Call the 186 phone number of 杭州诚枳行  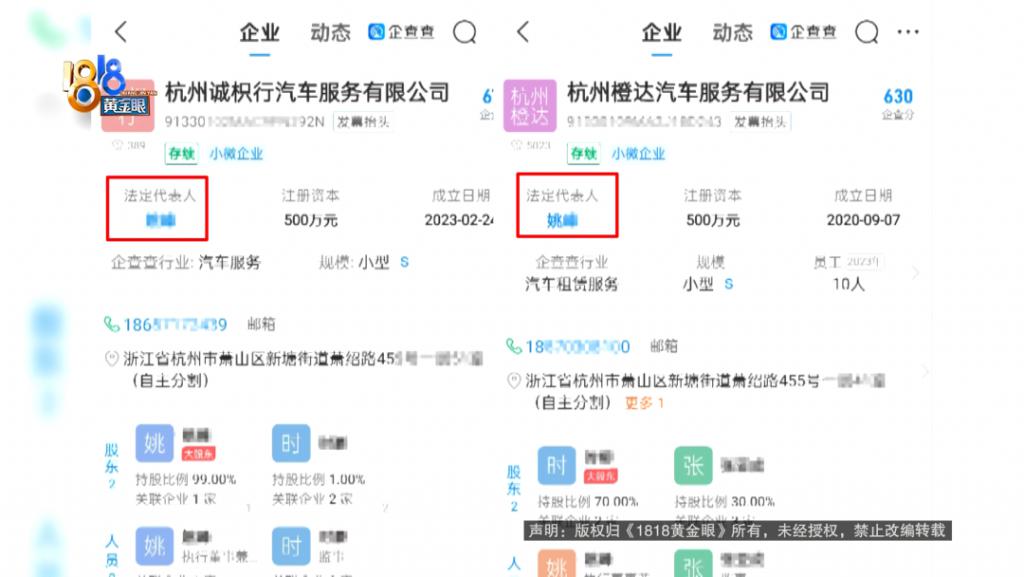point(175,324)
